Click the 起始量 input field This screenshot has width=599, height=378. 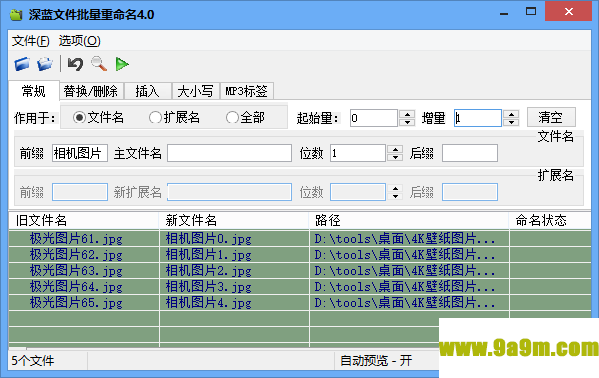pos(374,118)
